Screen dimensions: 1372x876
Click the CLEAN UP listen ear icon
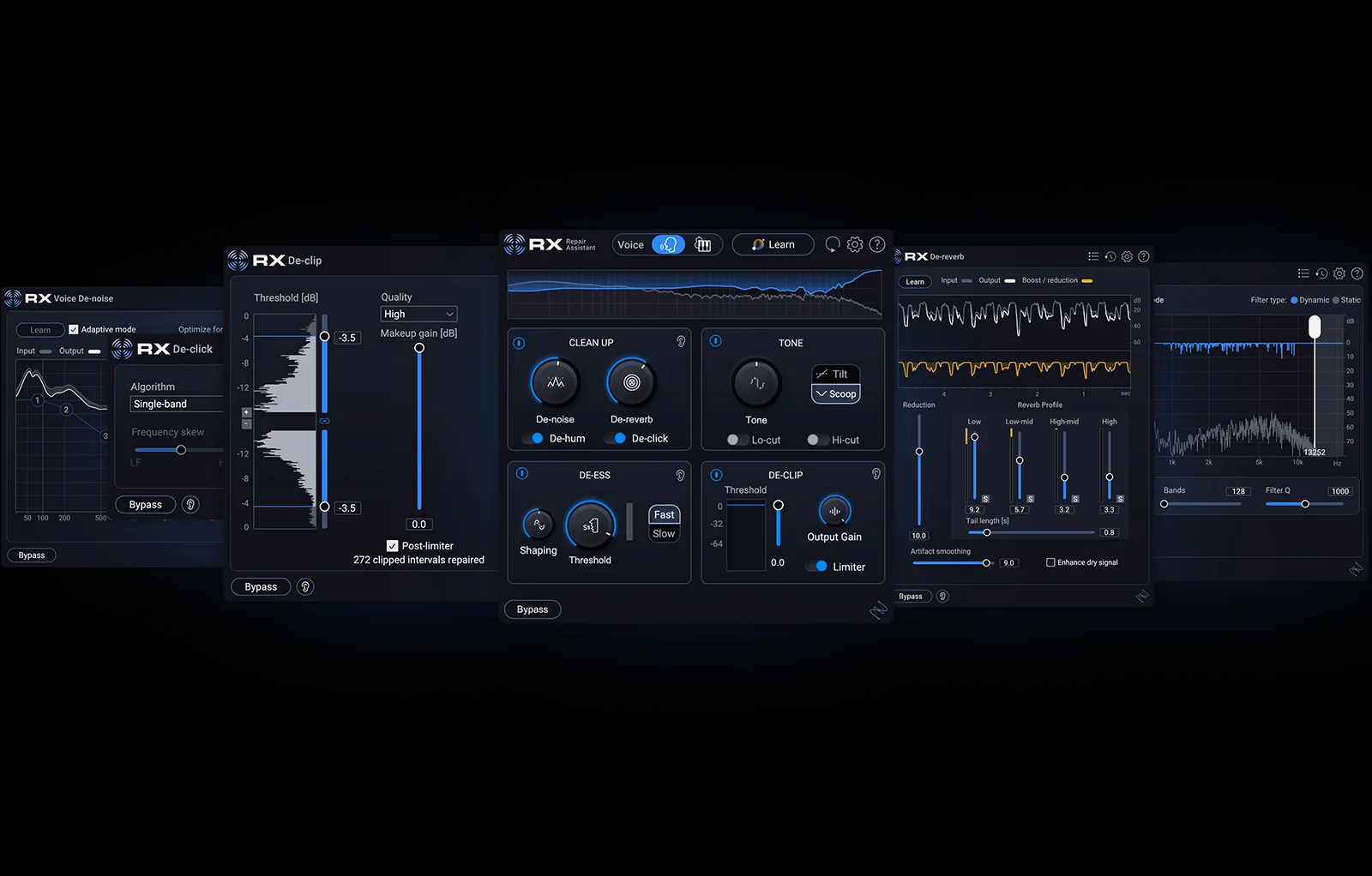click(681, 341)
